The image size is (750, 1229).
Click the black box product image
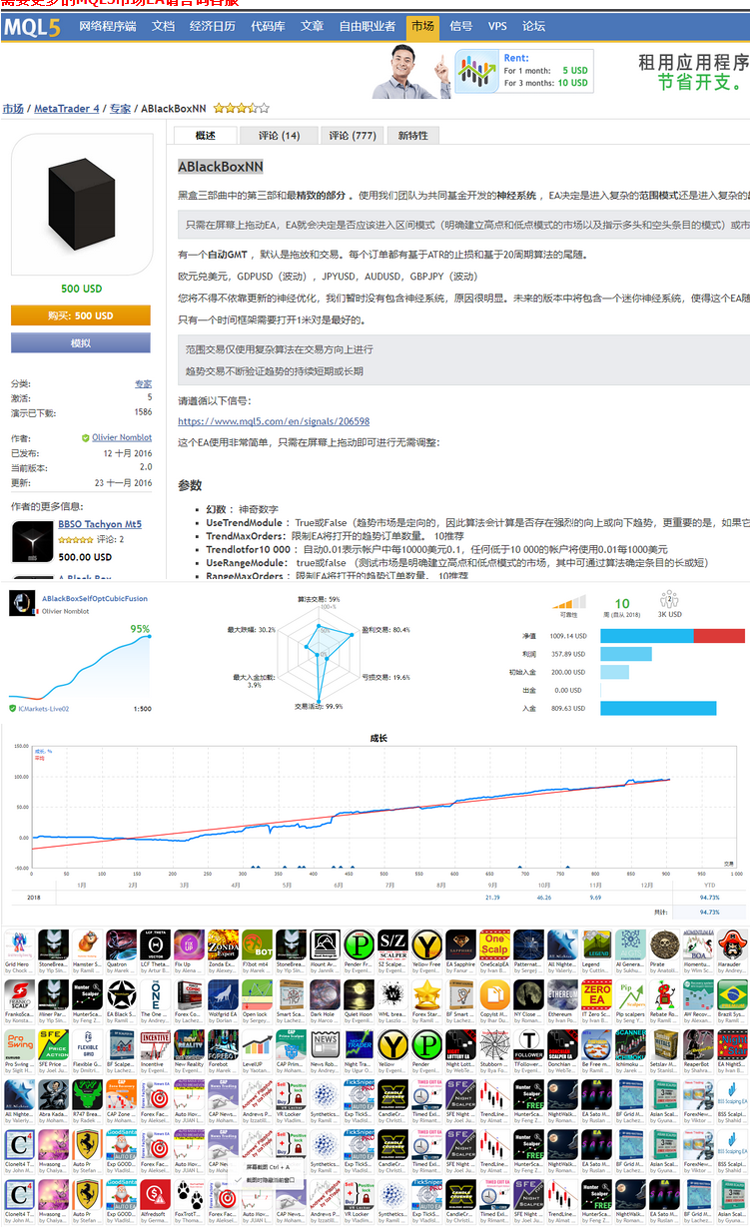click(x=81, y=206)
